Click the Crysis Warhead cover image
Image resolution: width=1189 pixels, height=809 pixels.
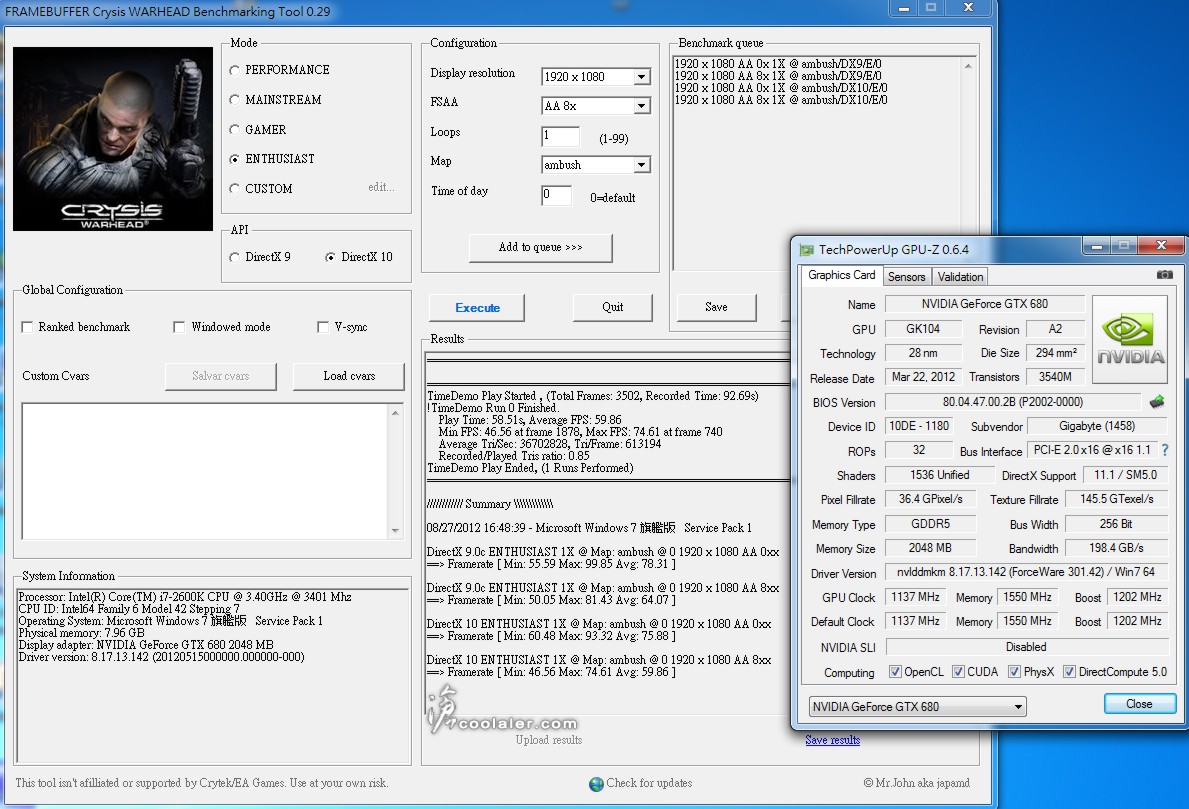tap(113, 139)
